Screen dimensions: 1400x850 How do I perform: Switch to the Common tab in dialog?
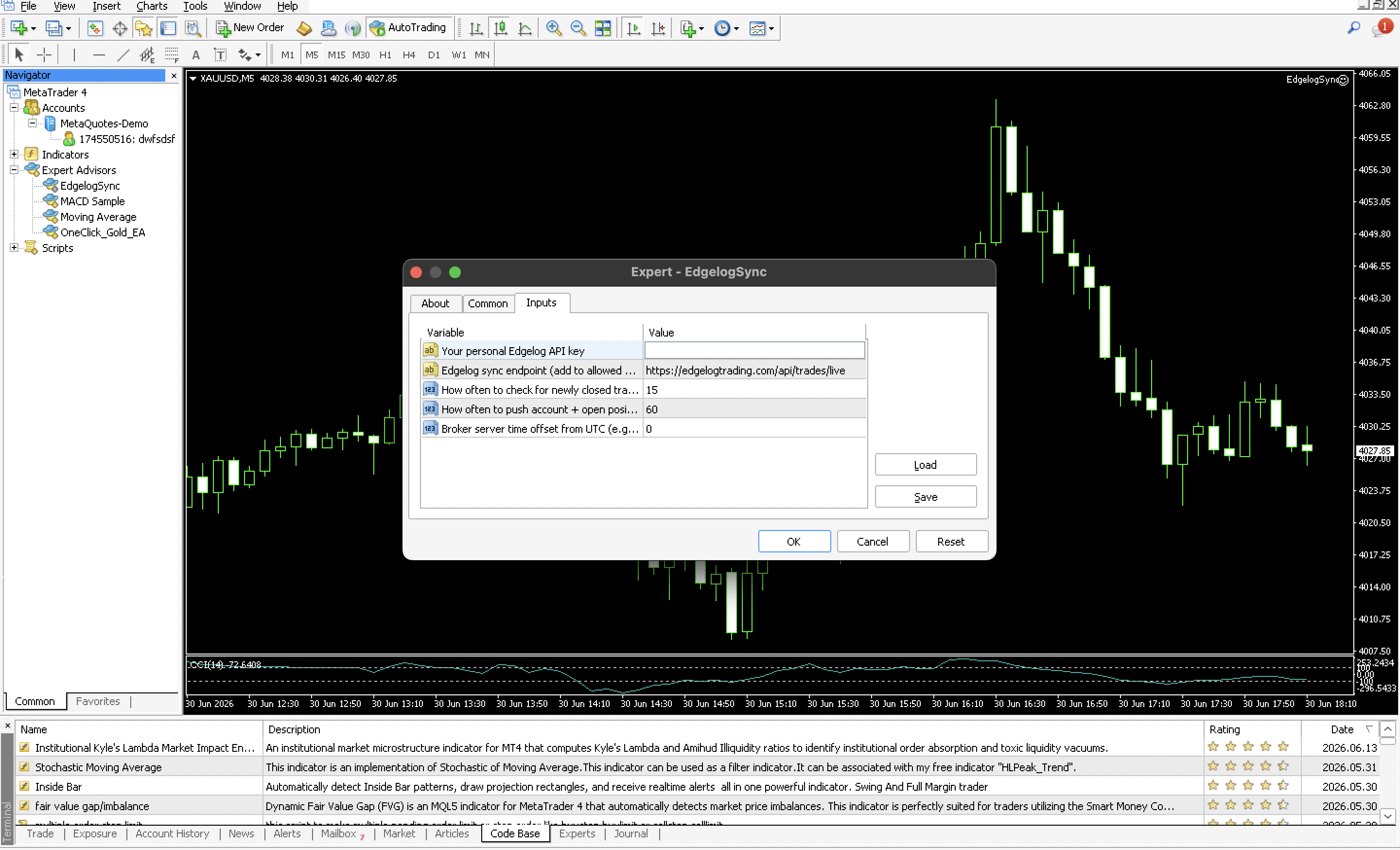tap(488, 303)
